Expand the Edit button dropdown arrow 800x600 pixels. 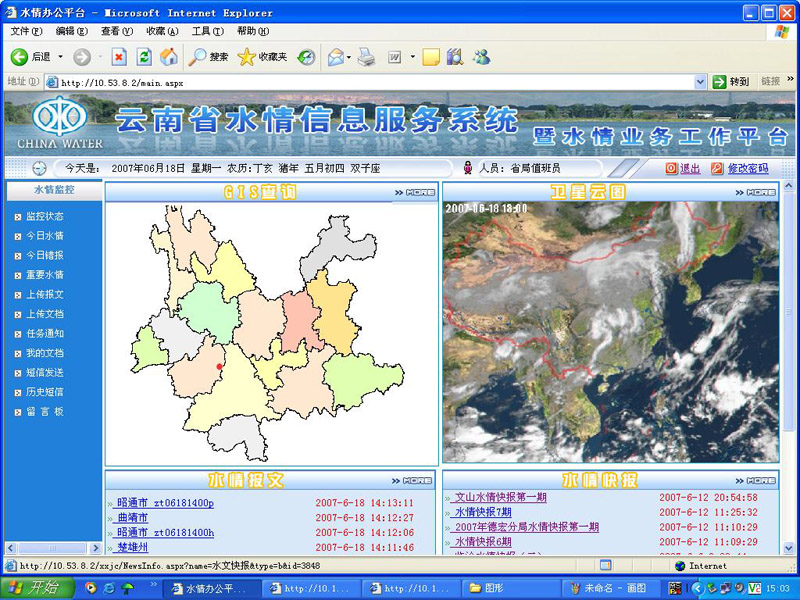coord(412,57)
